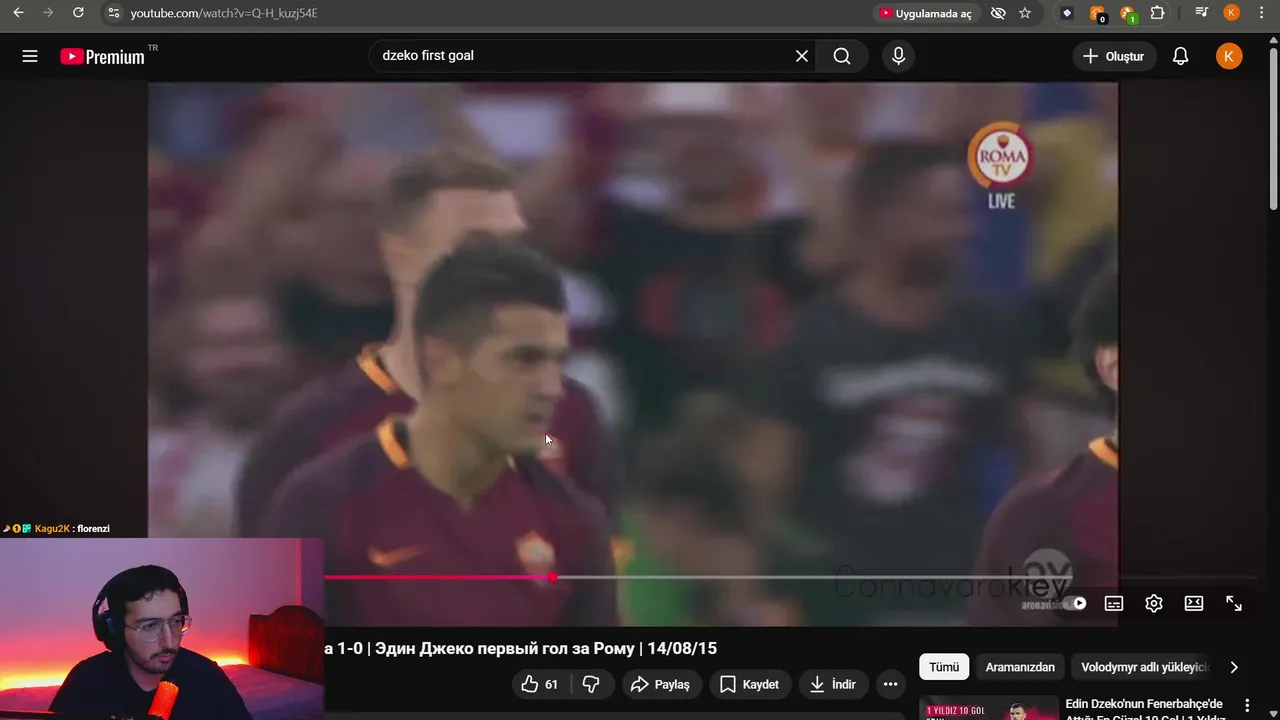The width and height of the screenshot is (1280, 720).
Task: Open the orange extension with 0 badge
Action: tap(1097, 13)
